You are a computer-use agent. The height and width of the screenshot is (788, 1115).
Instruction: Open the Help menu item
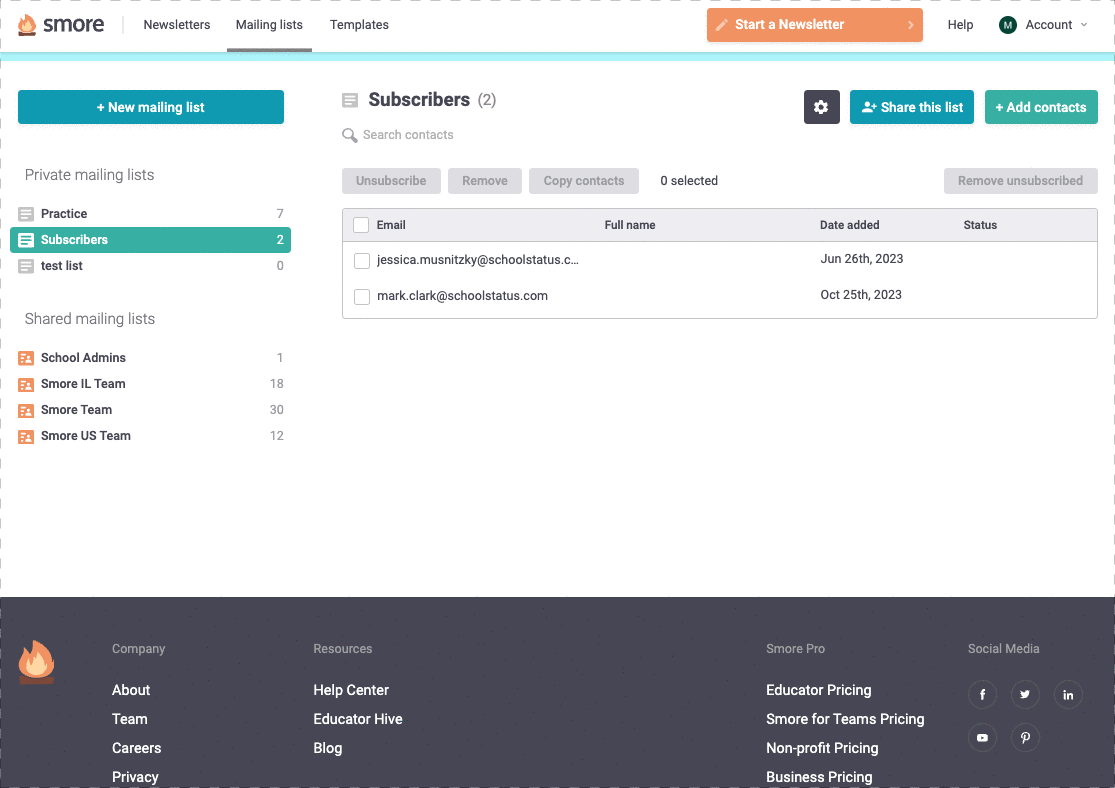[960, 25]
